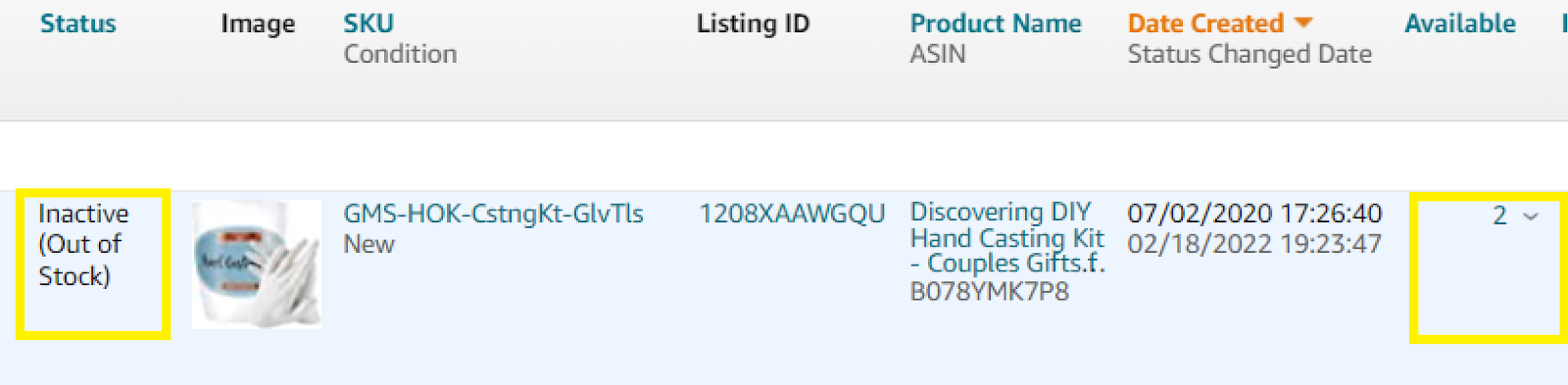Click the orange sort arrow beside Date Created
The height and width of the screenshot is (385, 1568).
[x=1303, y=23]
